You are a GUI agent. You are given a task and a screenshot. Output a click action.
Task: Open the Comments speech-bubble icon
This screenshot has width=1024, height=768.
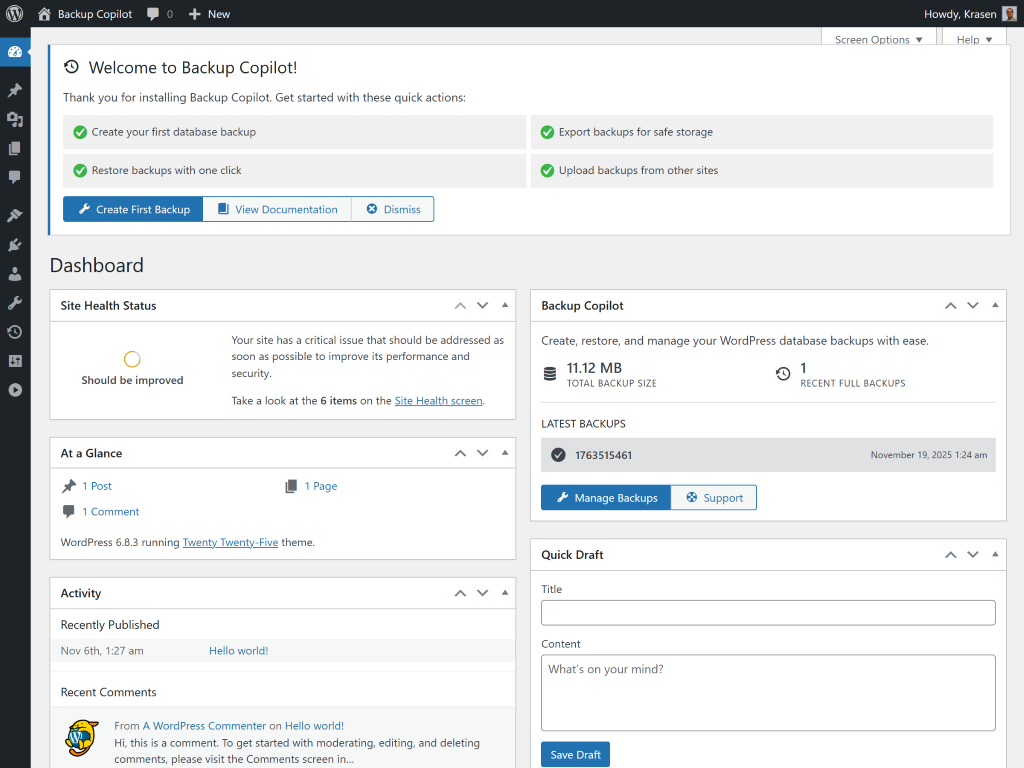[15, 177]
